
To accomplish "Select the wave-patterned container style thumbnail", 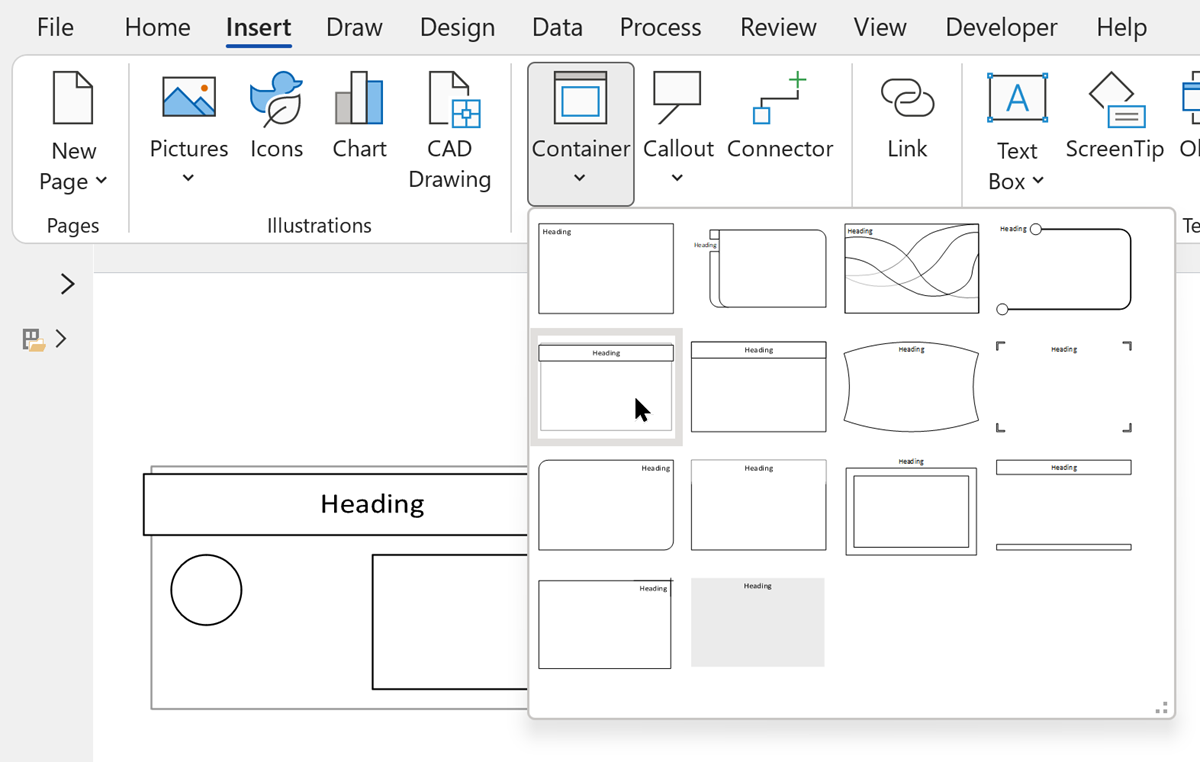I will [x=911, y=268].
